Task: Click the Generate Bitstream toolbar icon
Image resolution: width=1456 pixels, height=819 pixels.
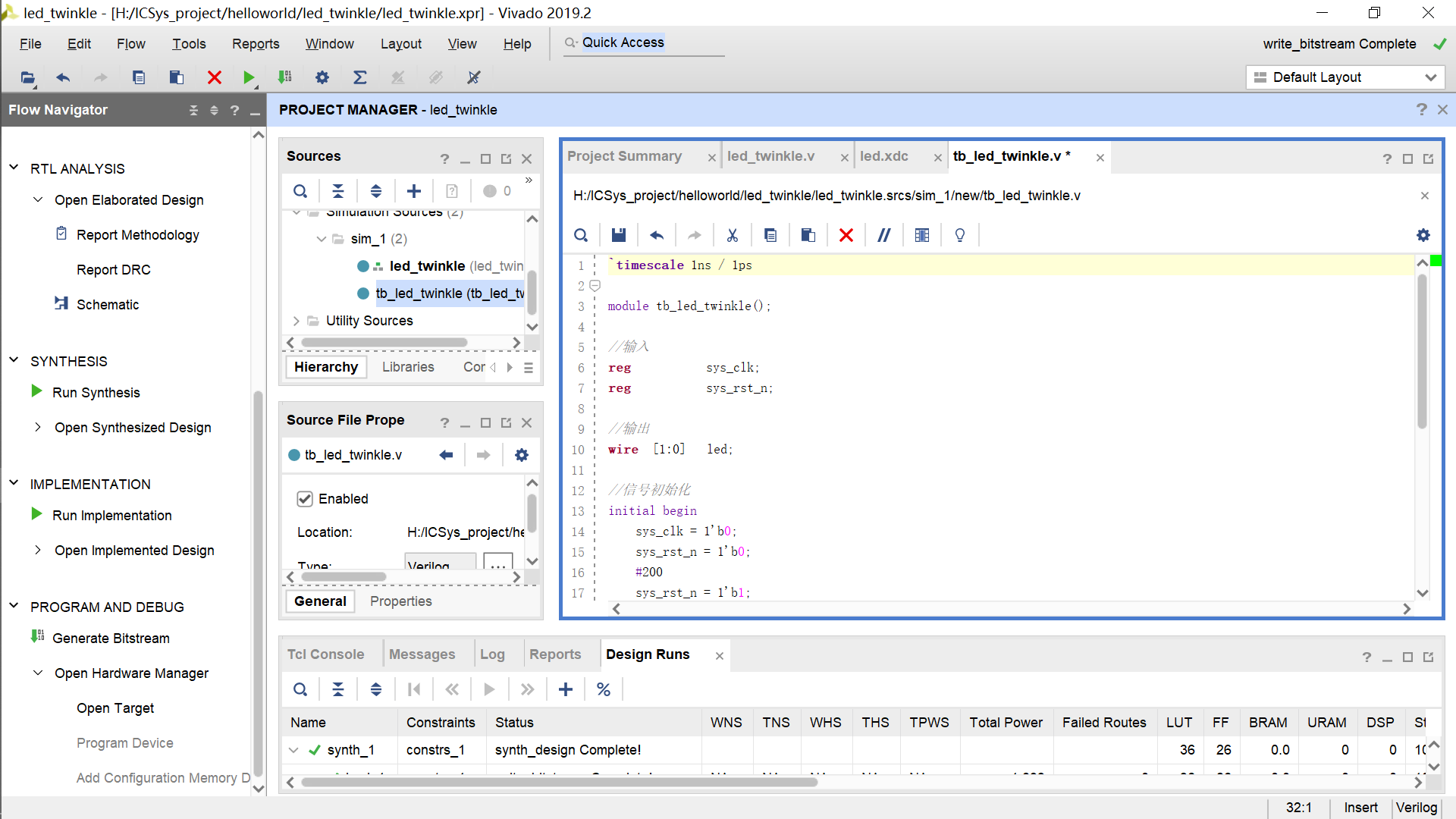Action: 285,77
